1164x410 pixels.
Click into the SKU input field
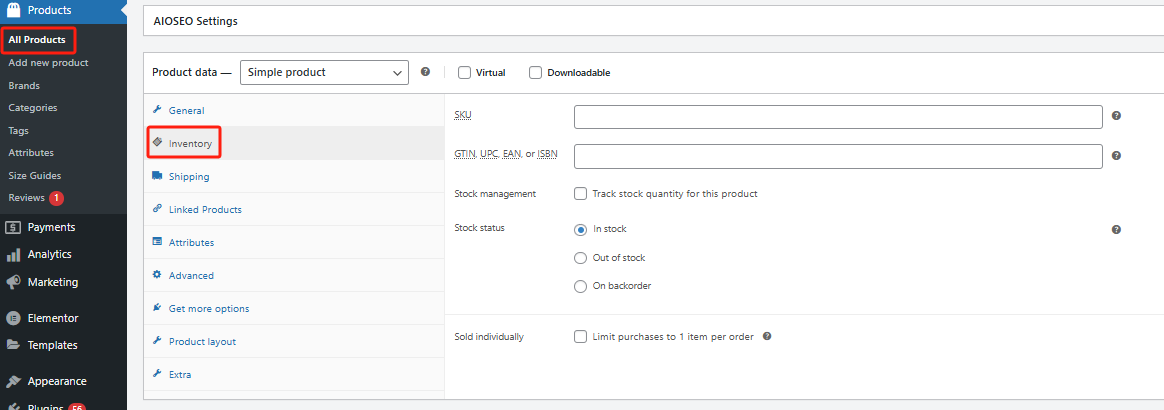[837, 117]
